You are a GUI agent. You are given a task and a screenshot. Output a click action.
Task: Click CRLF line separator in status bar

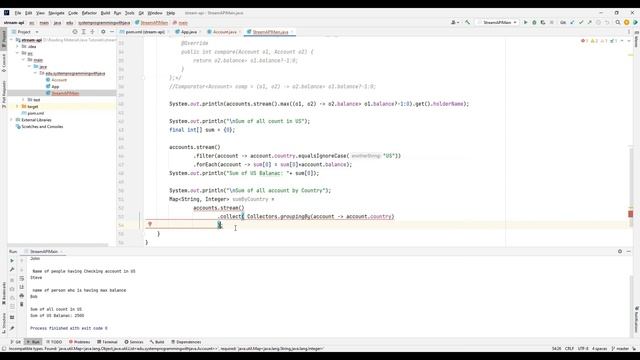(x=569, y=349)
